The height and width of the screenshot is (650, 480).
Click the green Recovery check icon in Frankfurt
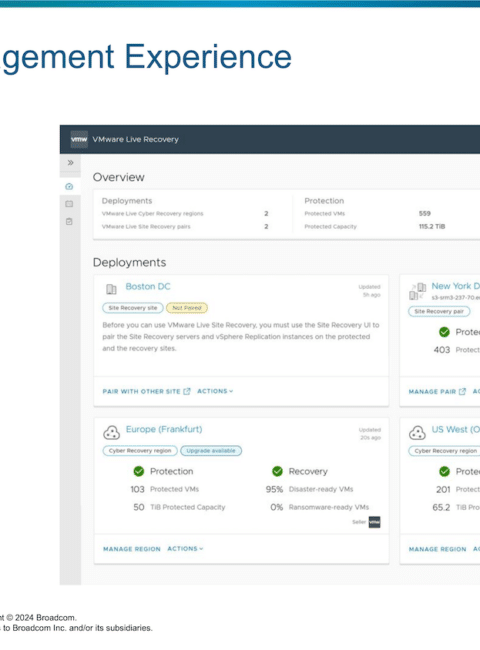point(277,471)
